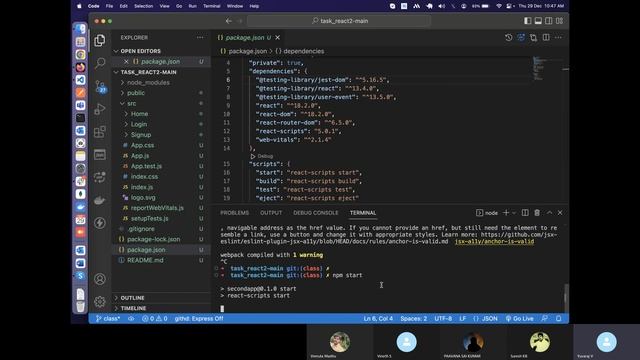The height and width of the screenshot is (360, 640).
Task: Go back using the title bar arrow
Action: (x=229, y=21)
